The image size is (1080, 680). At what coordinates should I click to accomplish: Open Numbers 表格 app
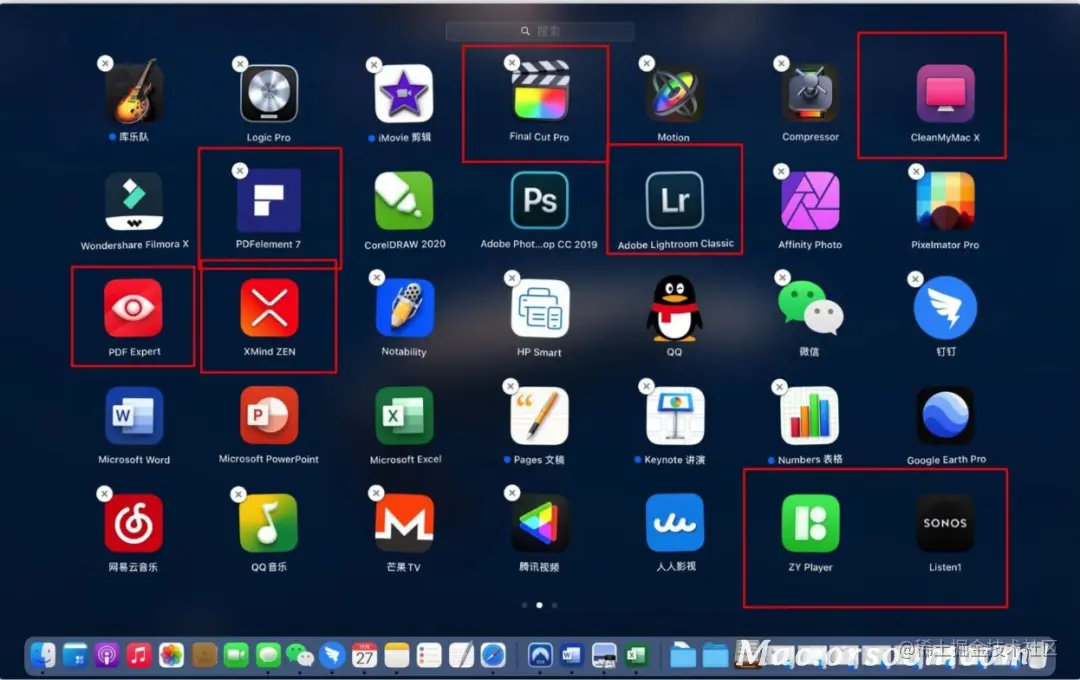(x=810, y=415)
